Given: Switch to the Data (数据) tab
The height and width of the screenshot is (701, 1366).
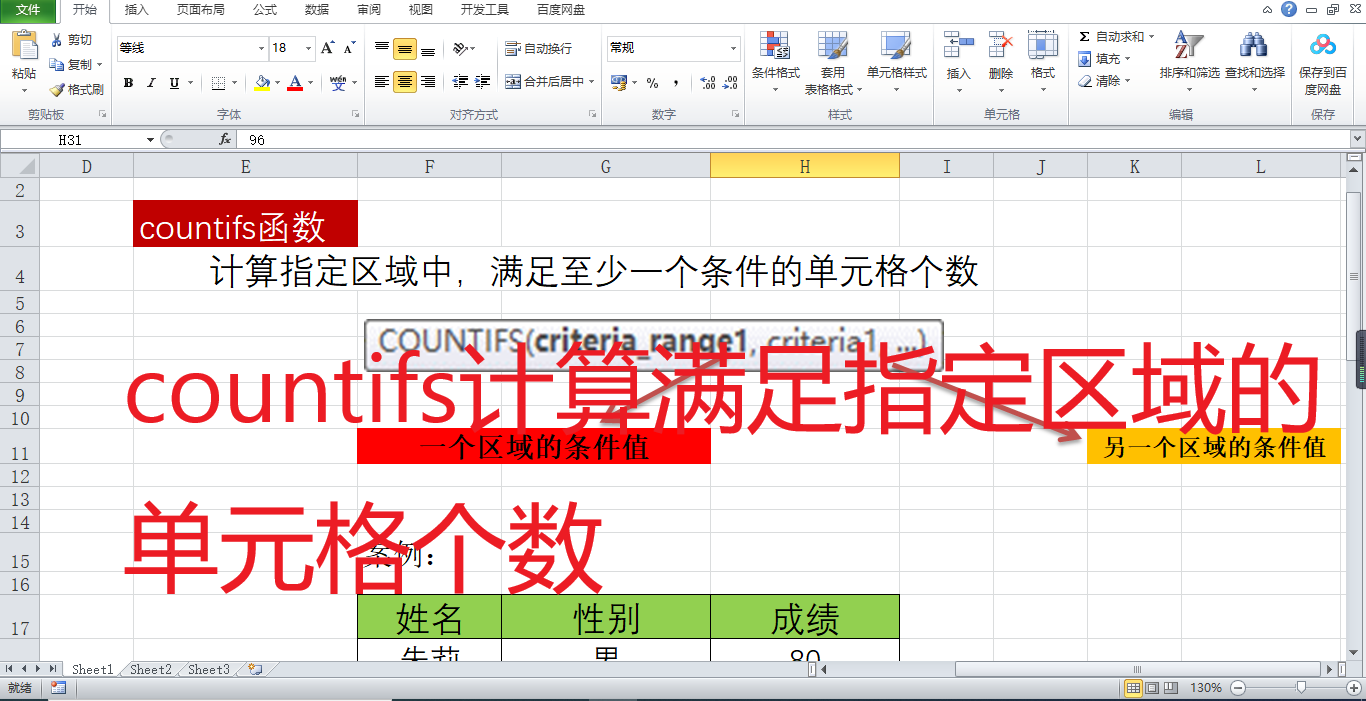Looking at the screenshot, I should click(x=317, y=10).
